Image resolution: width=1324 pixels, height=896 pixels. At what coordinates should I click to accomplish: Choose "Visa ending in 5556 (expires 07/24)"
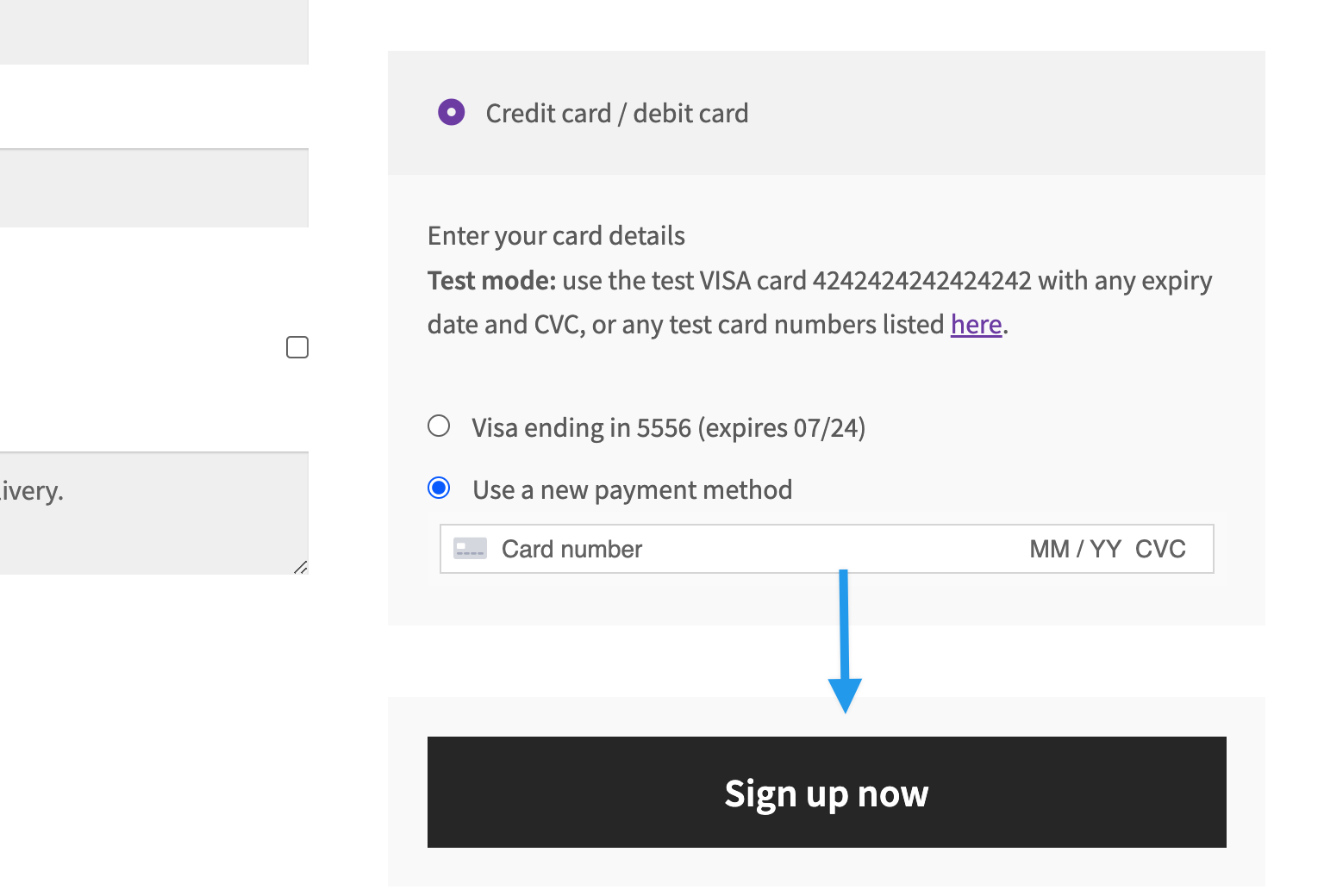coord(439,426)
